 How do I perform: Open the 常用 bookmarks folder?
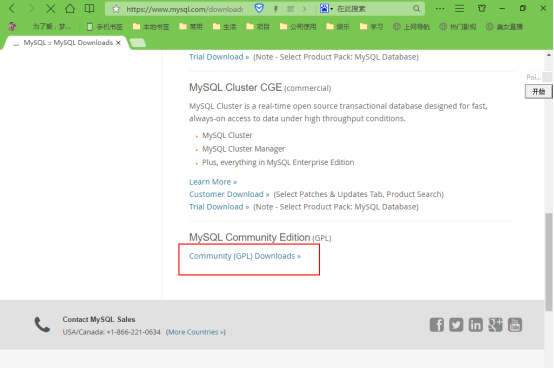click(191, 27)
